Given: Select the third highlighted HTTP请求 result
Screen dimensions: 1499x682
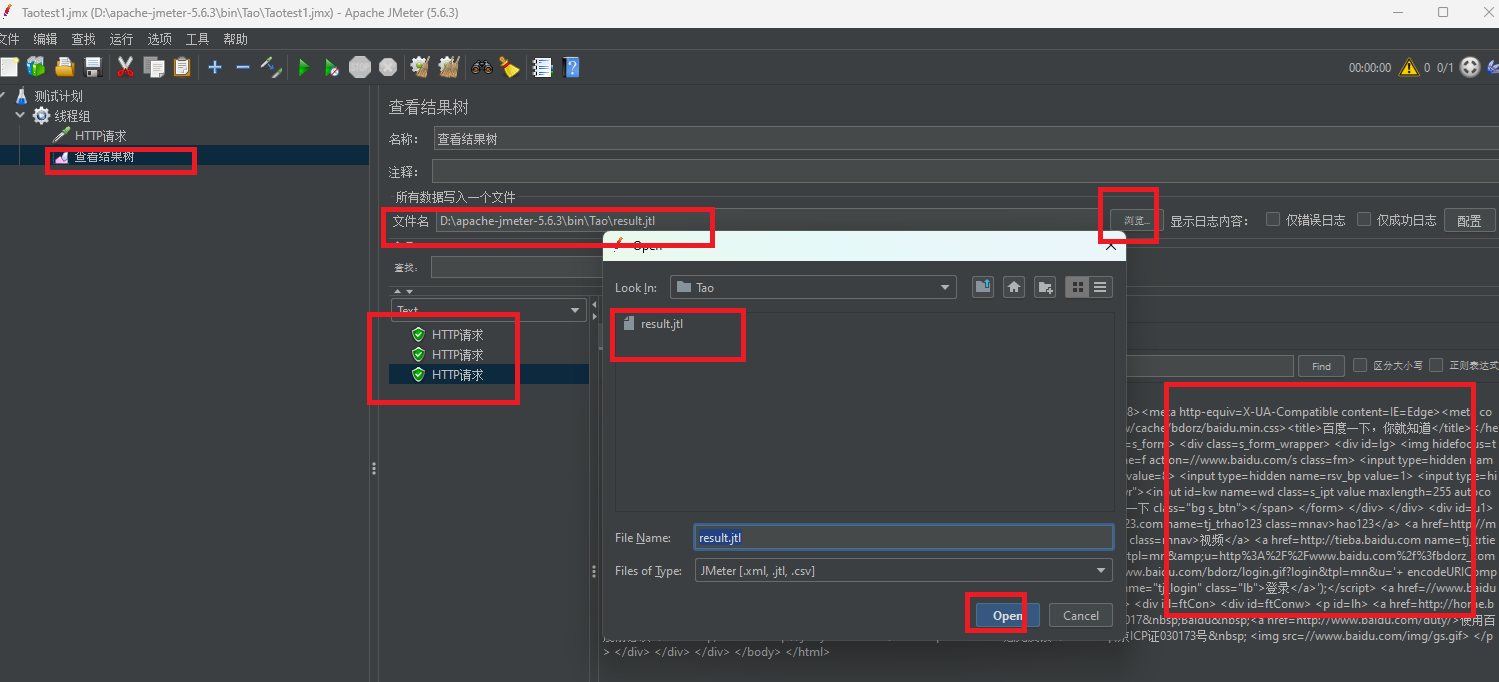Looking at the screenshot, I should (457, 375).
